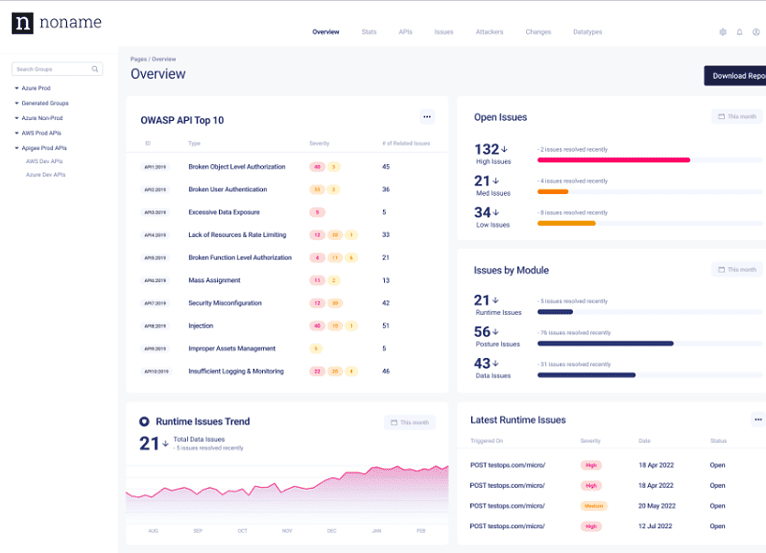Switch to the Datatypes tab
766x553 pixels.
point(588,32)
